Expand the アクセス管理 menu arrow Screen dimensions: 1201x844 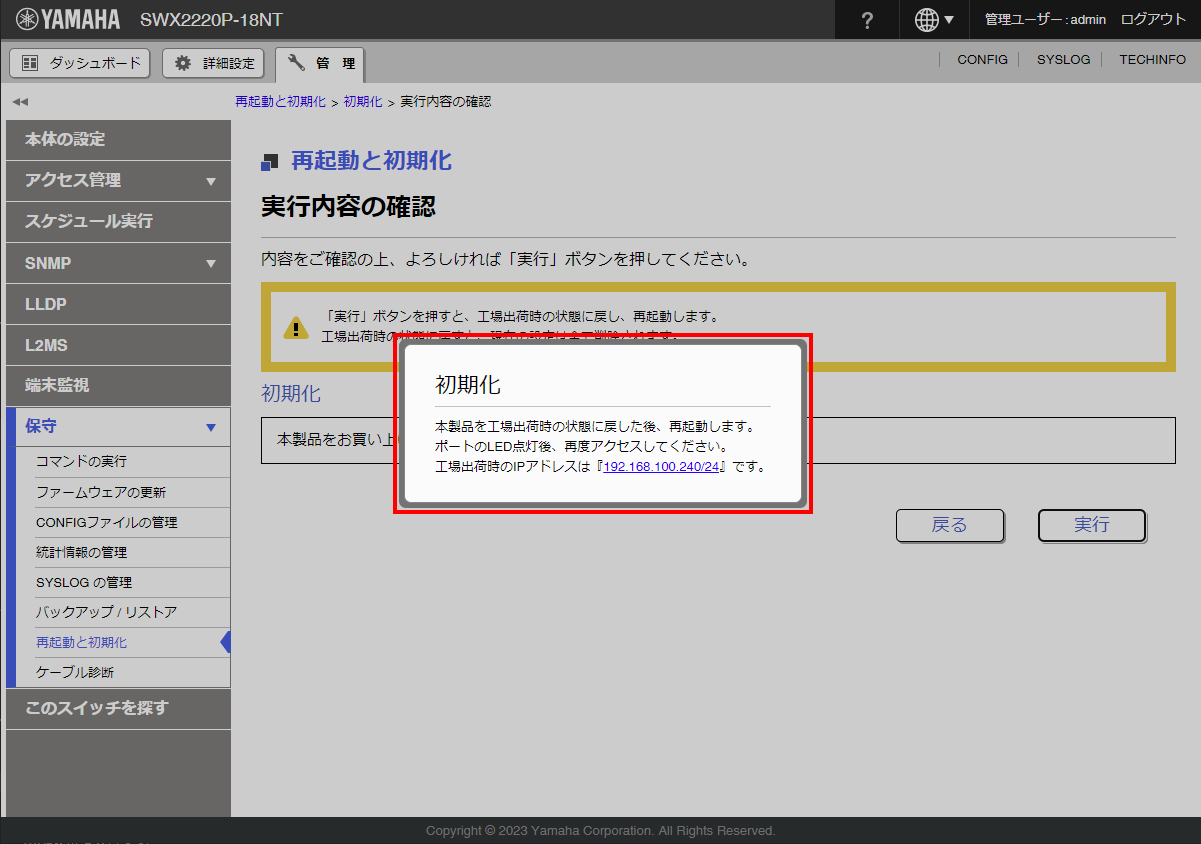(210, 181)
